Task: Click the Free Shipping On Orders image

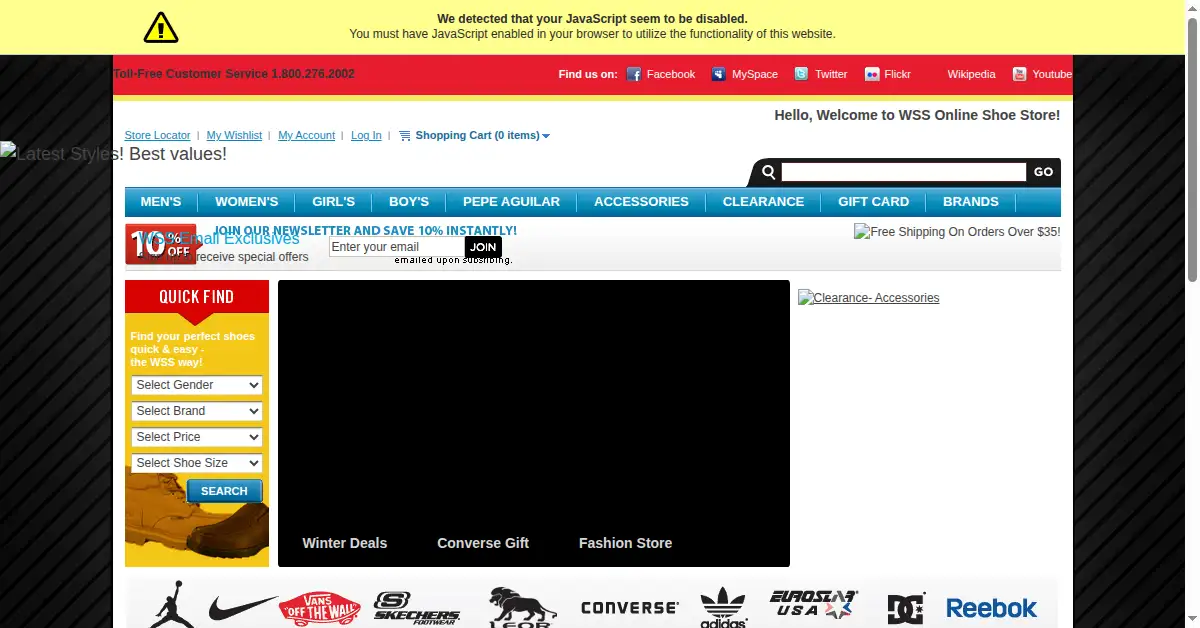Action: (957, 232)
